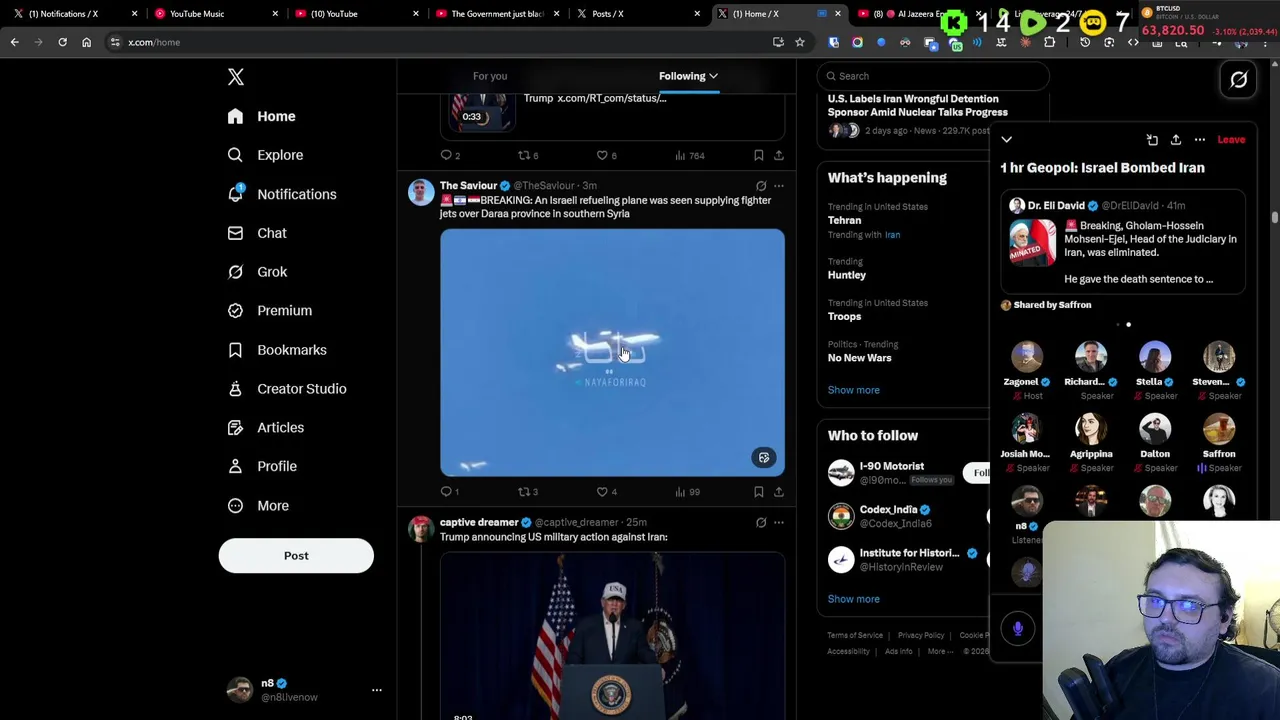Open Explore in the sidebar
Image resolution: width=1280 pixels, height=720 pixels.
[264, 155]
